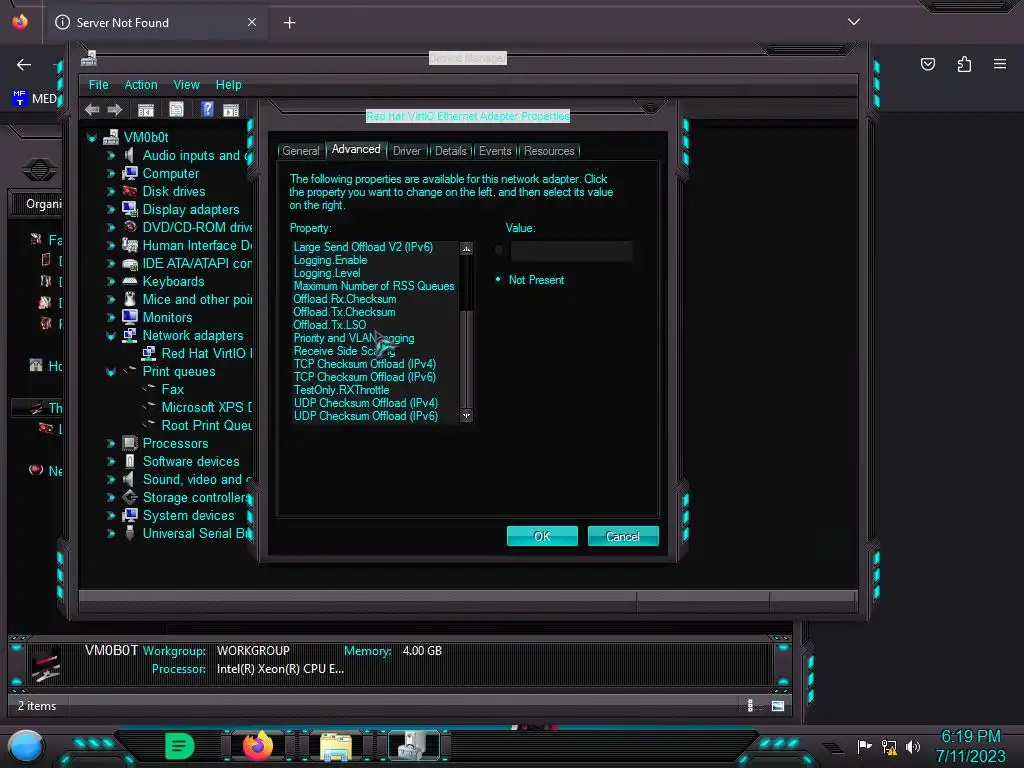Open the Firefox hamburger application menu
Screen dimensions: 1024x768
click(x=1000, y=64)
